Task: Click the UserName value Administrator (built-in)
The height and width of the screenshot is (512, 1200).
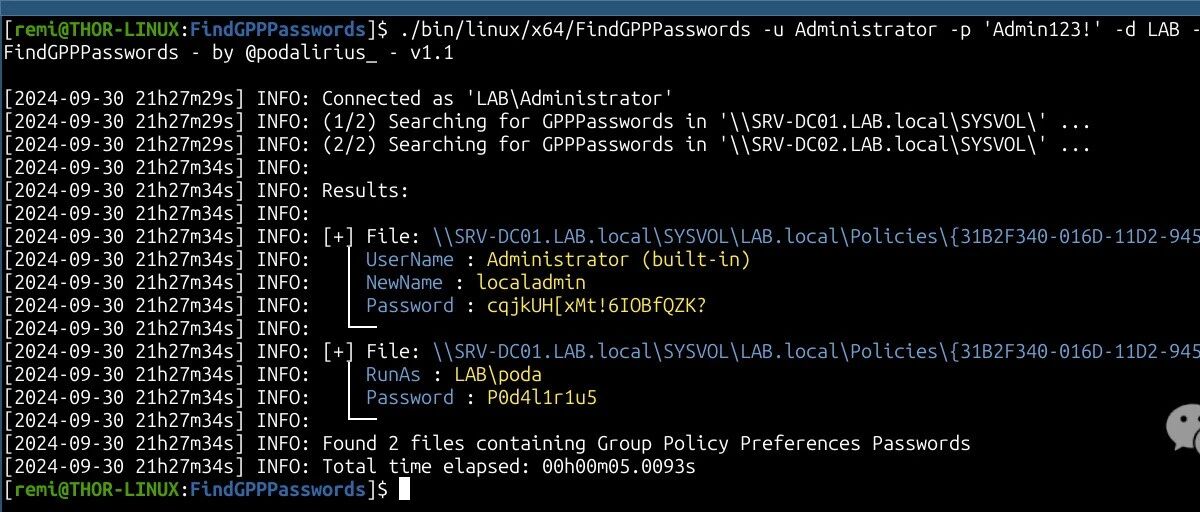Action: 619,260
